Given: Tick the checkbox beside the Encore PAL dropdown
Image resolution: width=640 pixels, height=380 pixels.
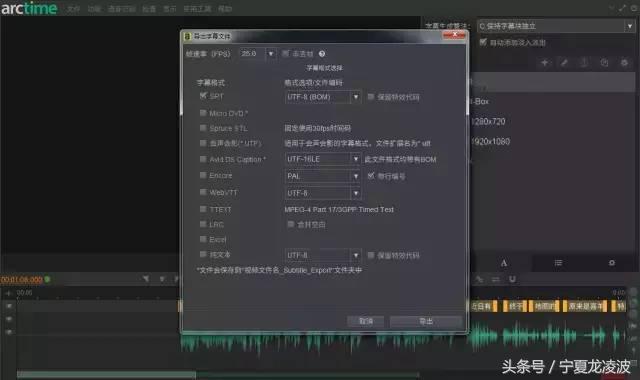Looking at the screenshot, I should 371,176.
